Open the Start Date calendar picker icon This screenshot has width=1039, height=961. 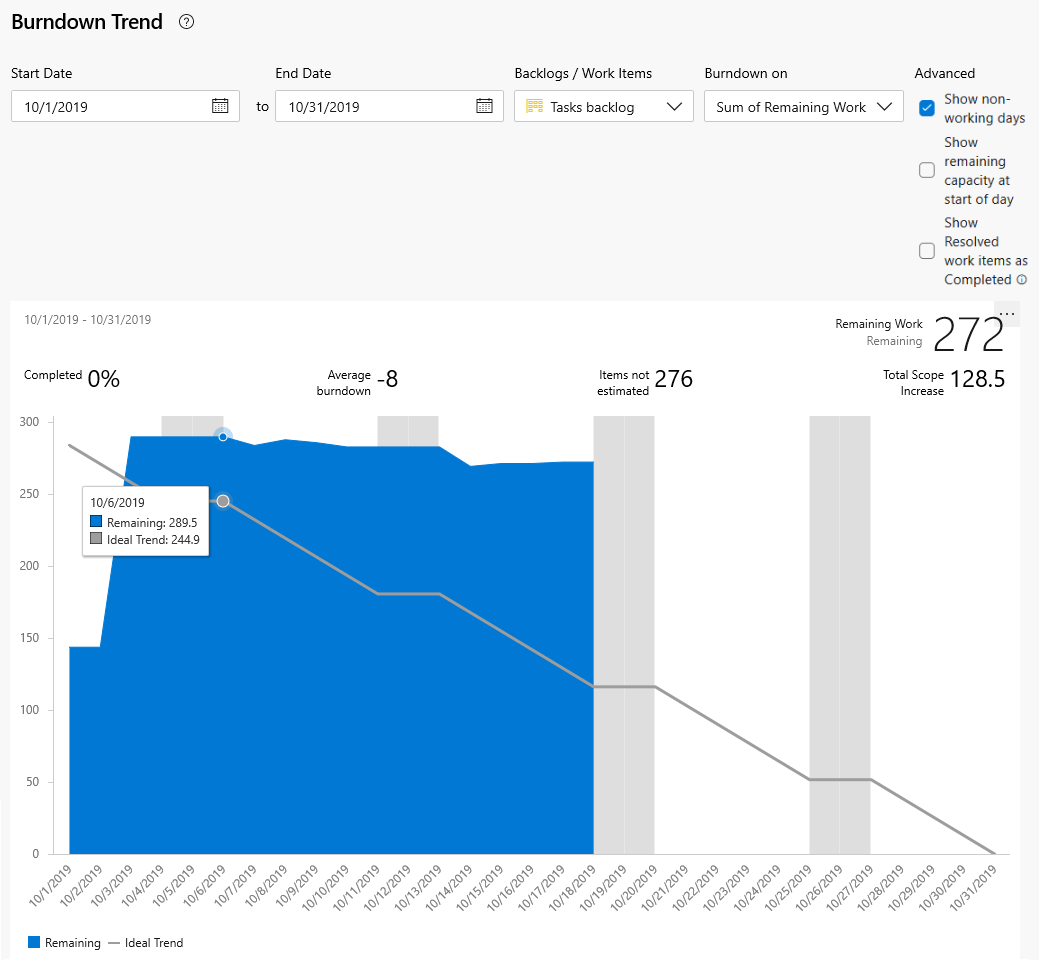coord(220,106)
